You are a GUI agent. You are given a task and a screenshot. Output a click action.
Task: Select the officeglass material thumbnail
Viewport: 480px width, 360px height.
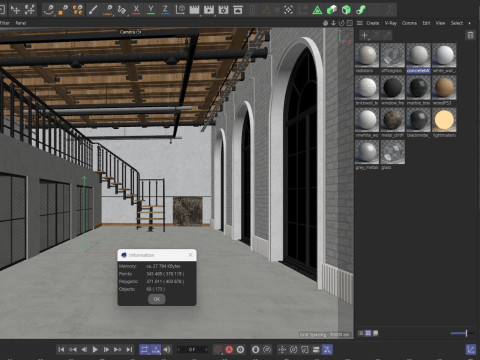click(x=393, y=55)
